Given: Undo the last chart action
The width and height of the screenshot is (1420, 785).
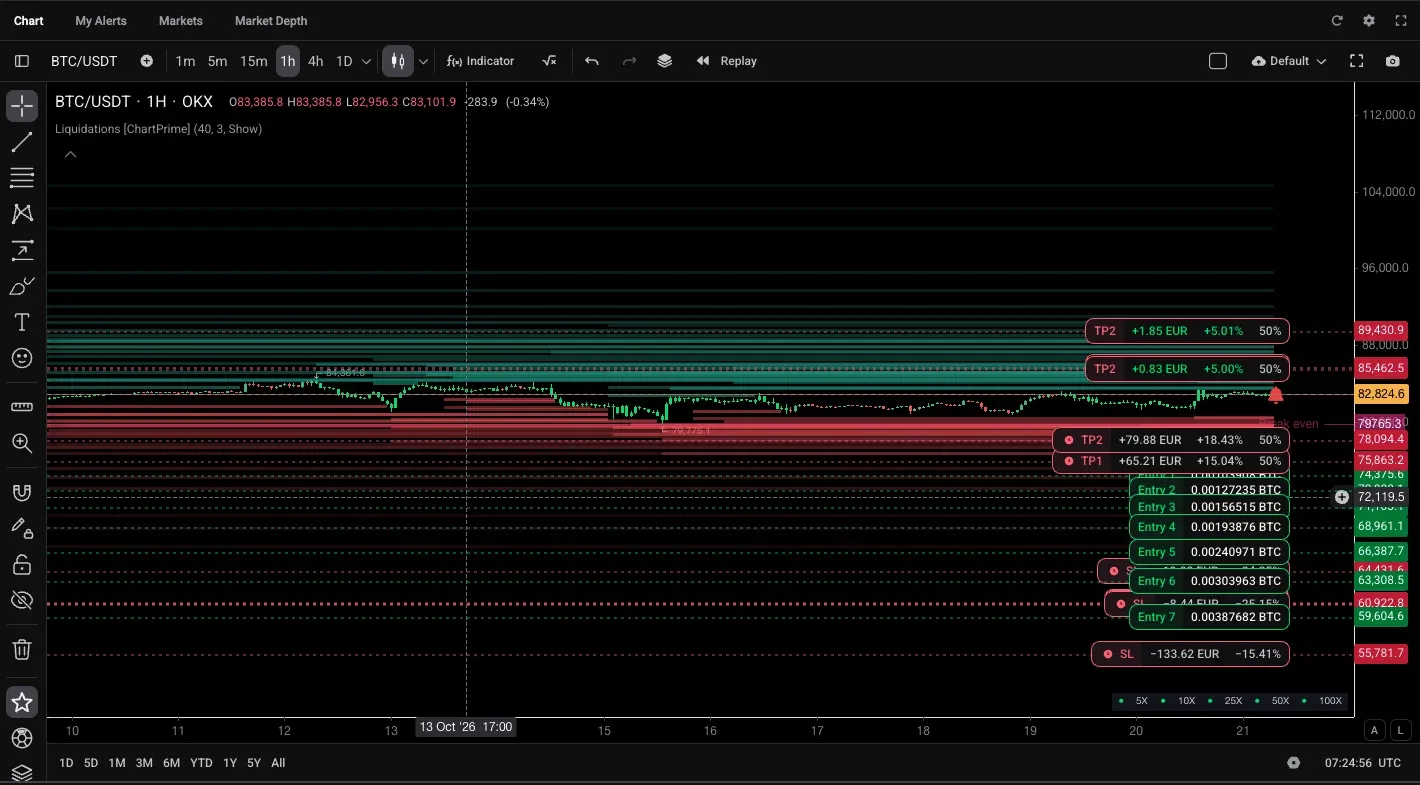Looking at the screenshot, I should (x=592, y=61).
